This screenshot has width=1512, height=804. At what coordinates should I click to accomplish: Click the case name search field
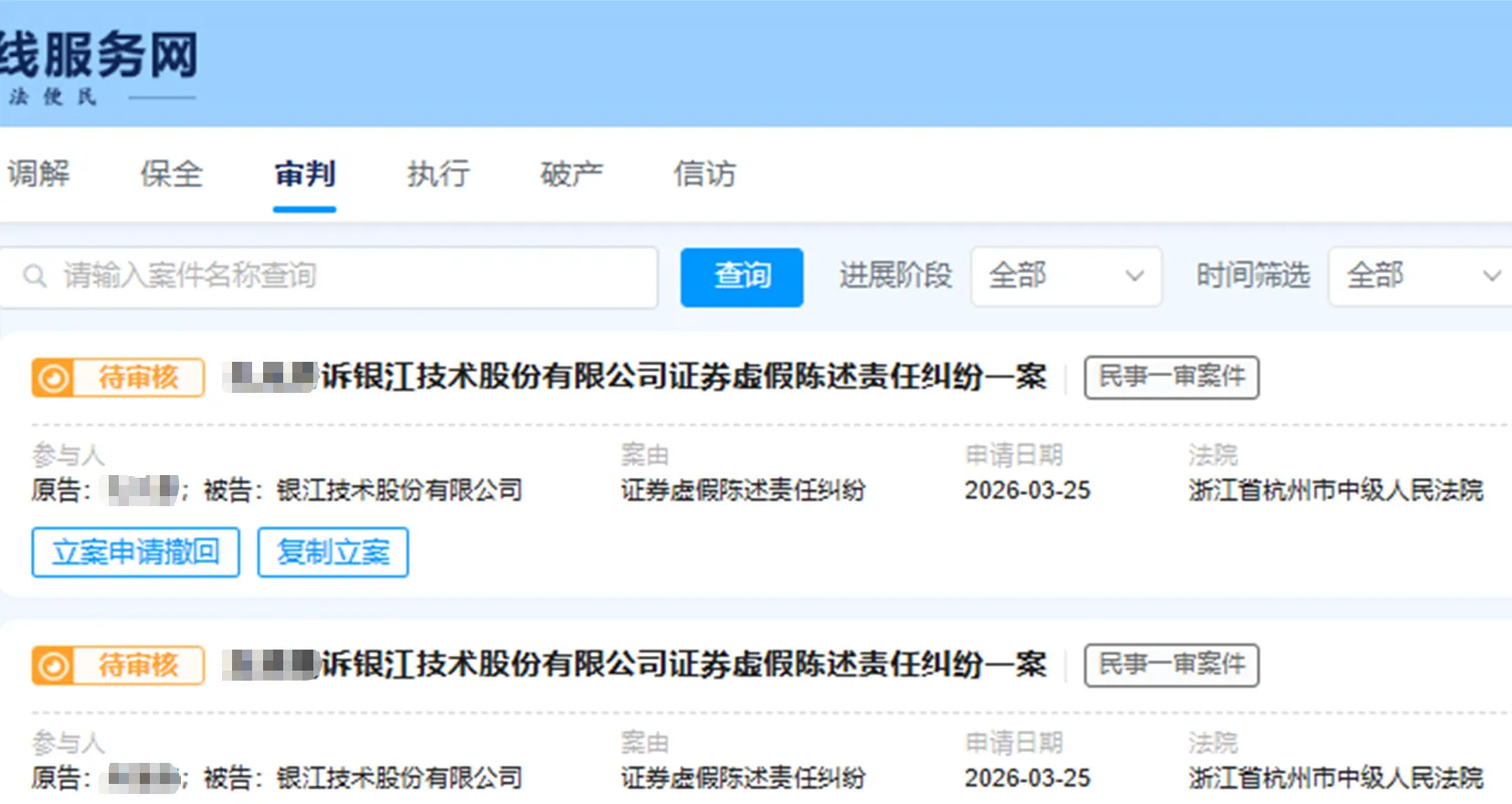point(328,276)
